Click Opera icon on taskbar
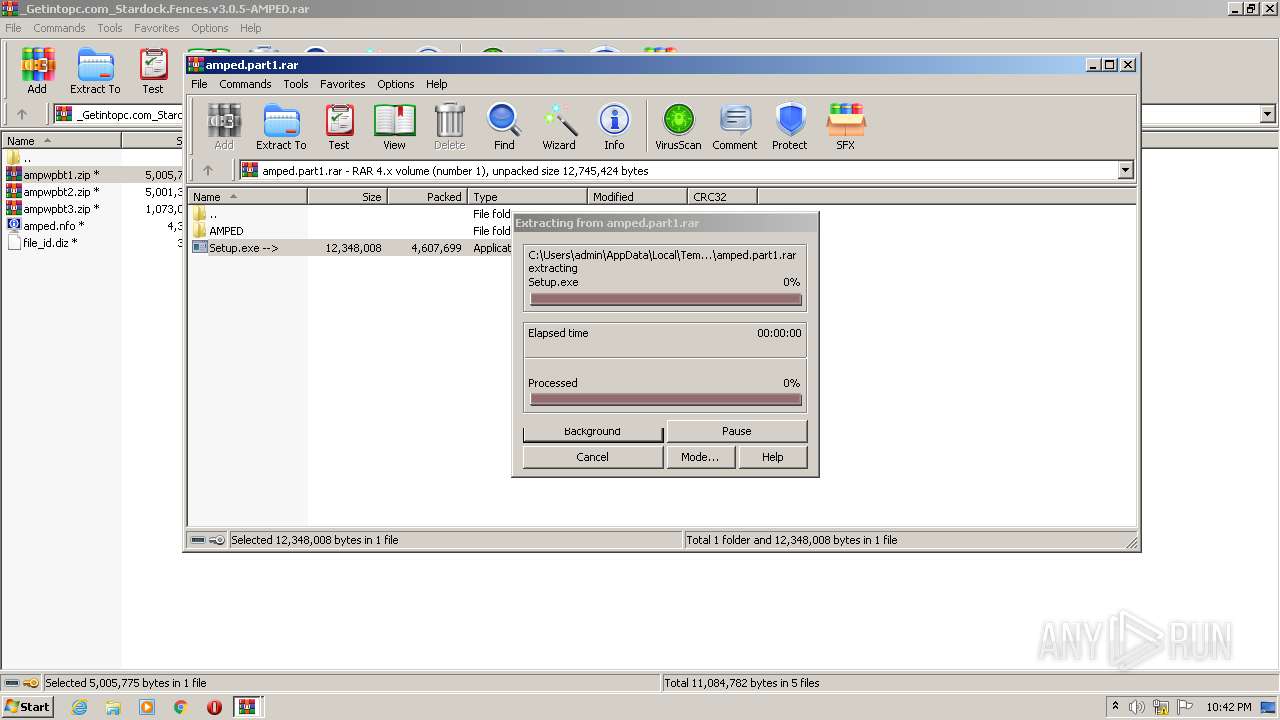Image resolution: width=1280 pixels, height=720 pixels. pos(214,707)
